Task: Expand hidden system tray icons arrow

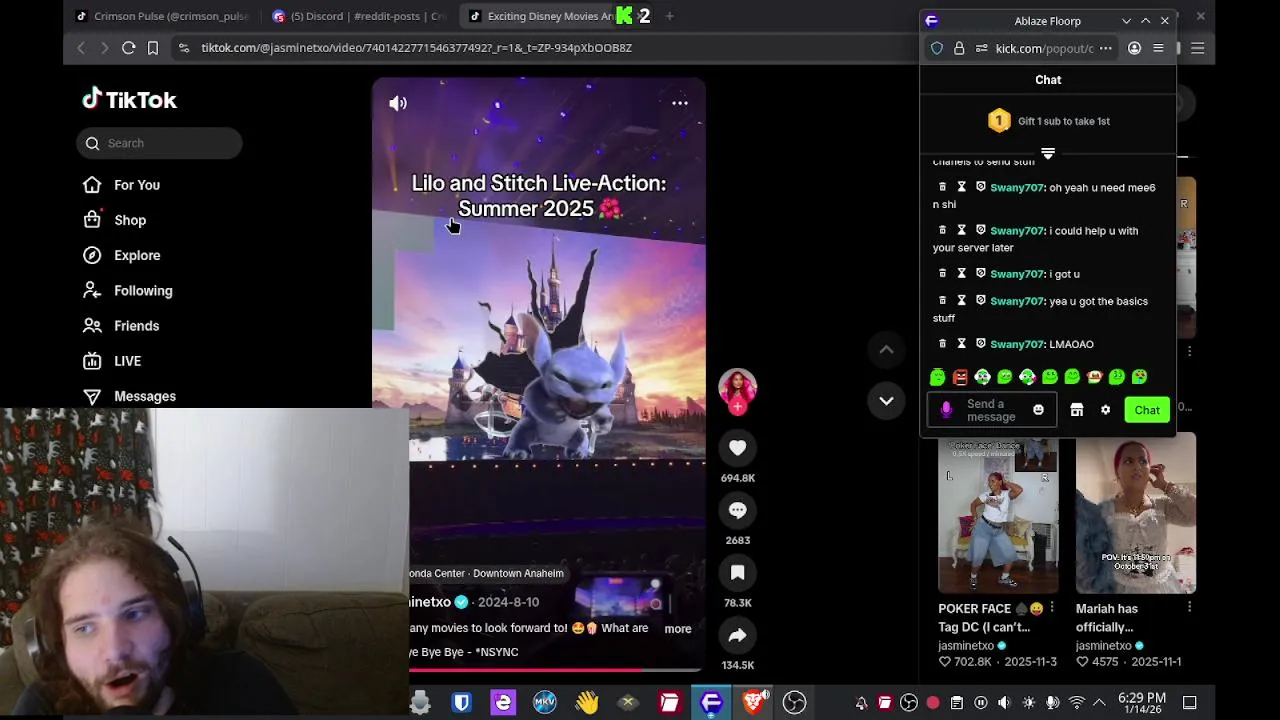Action: (x=1099, y=703)
